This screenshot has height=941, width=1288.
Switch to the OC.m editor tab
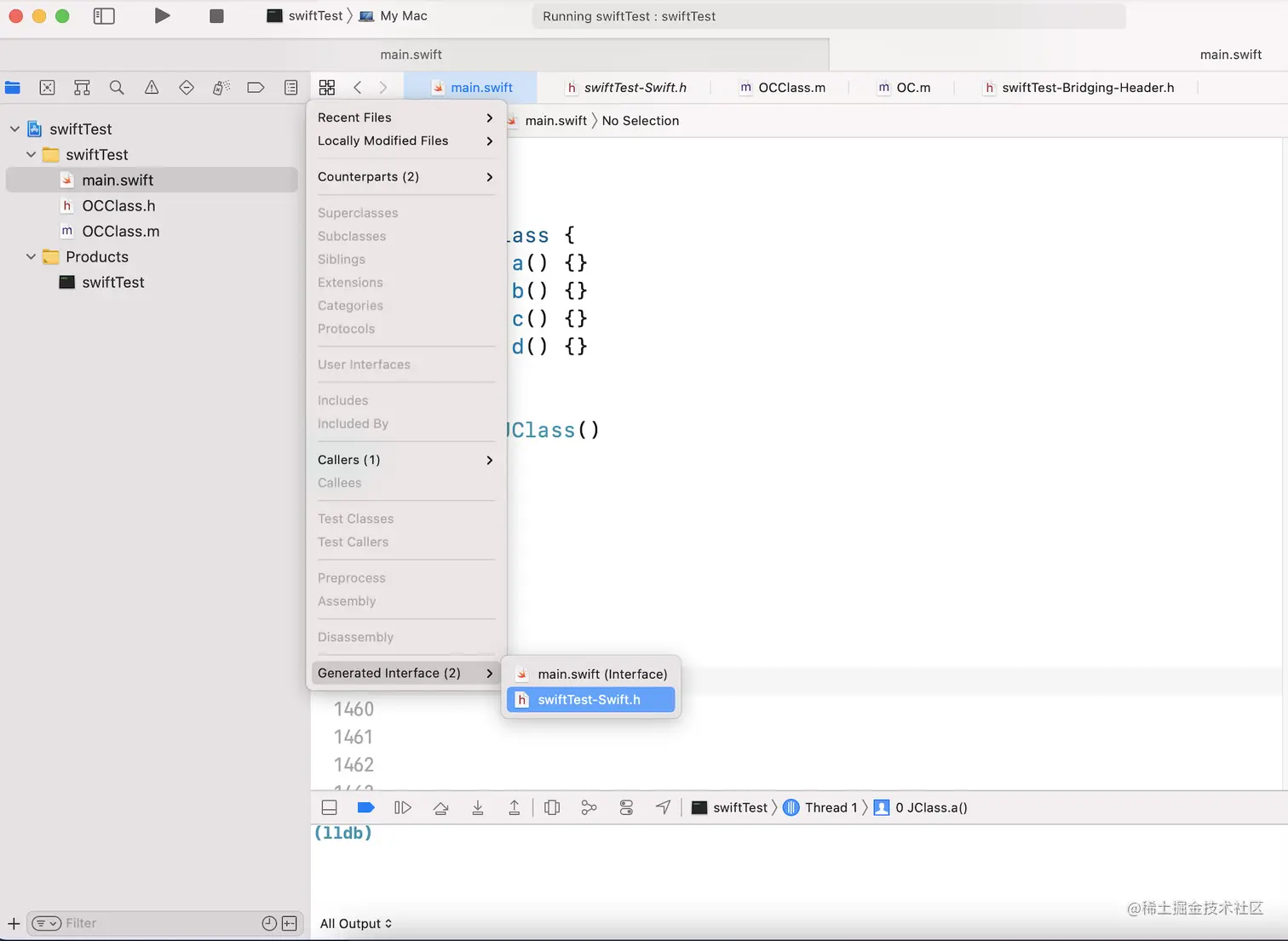point(904,87)
